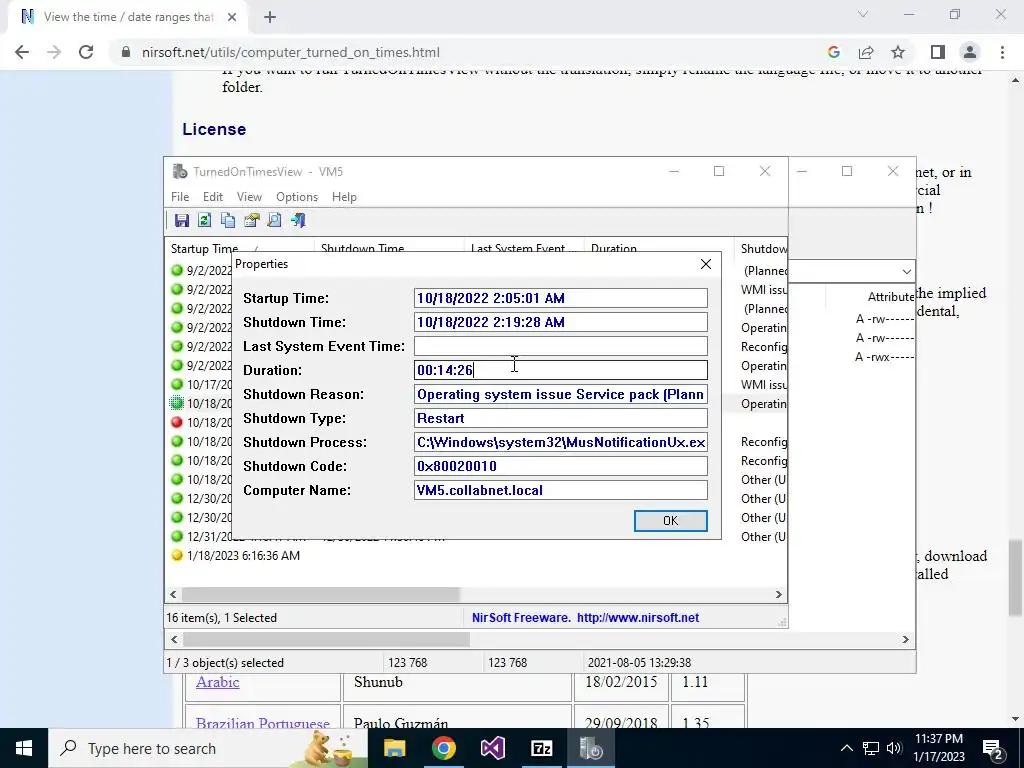Click the Google icon in address bar
The width and height of the screenshot is (1024, 768).
coord(833,52)
